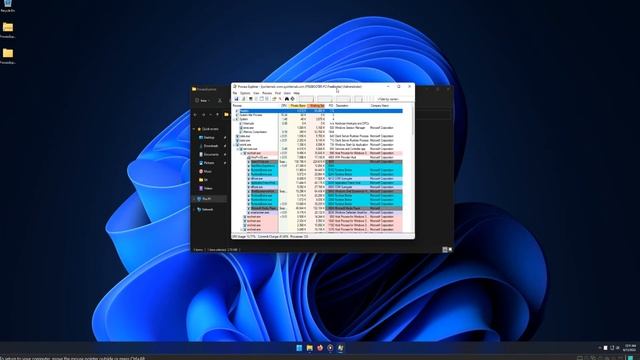Click the Commit Charge status bar entry
The image size is (640, 360).
click(x=273, y=236)
